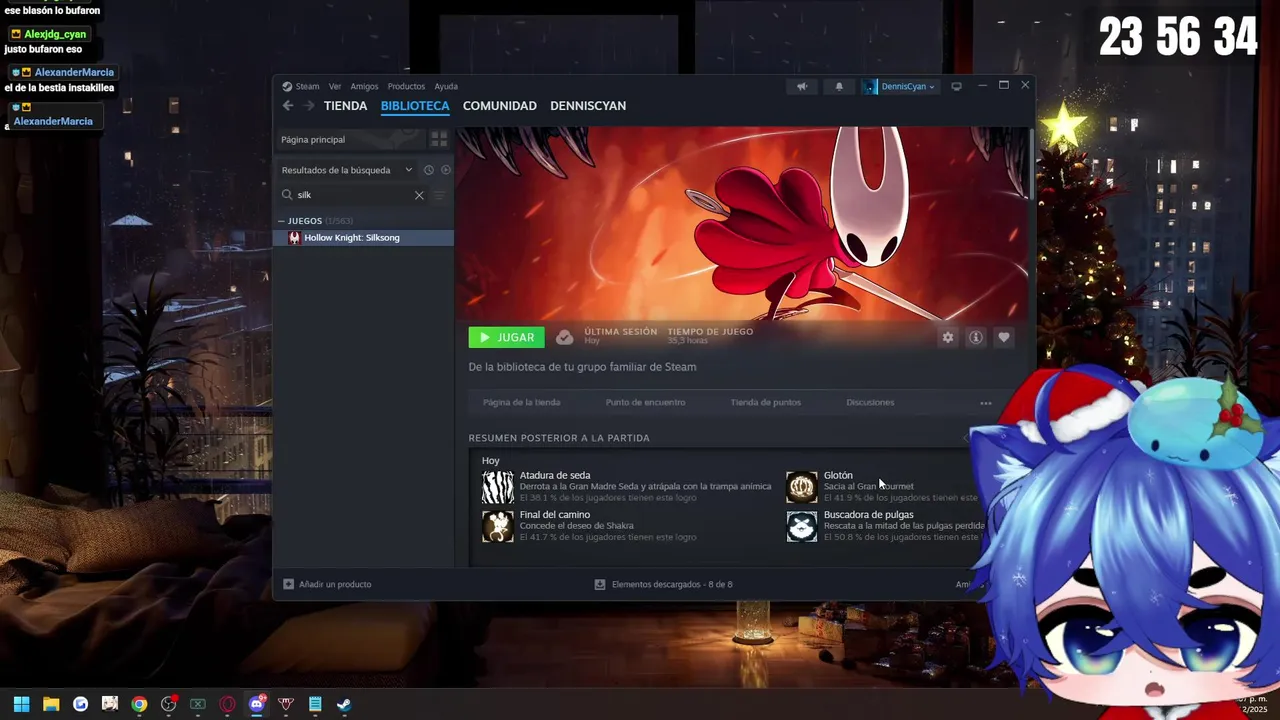The width and height of the screenshot is (1280, 720).
Task: Clear the silk search with X
Action: [419, 195]
